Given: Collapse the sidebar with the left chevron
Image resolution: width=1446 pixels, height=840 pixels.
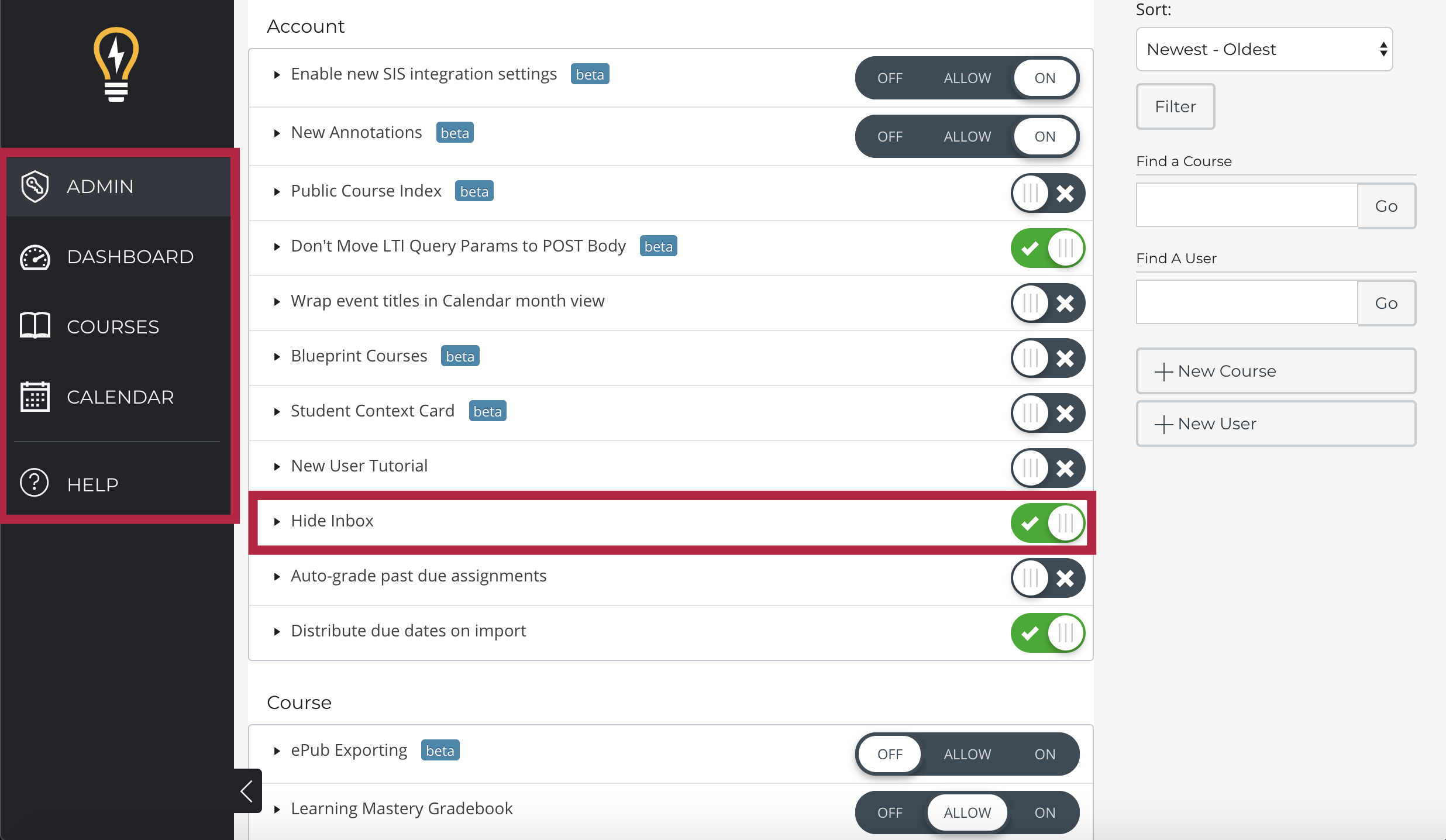Looking at the screenshot, I should [x=247, y=791].
